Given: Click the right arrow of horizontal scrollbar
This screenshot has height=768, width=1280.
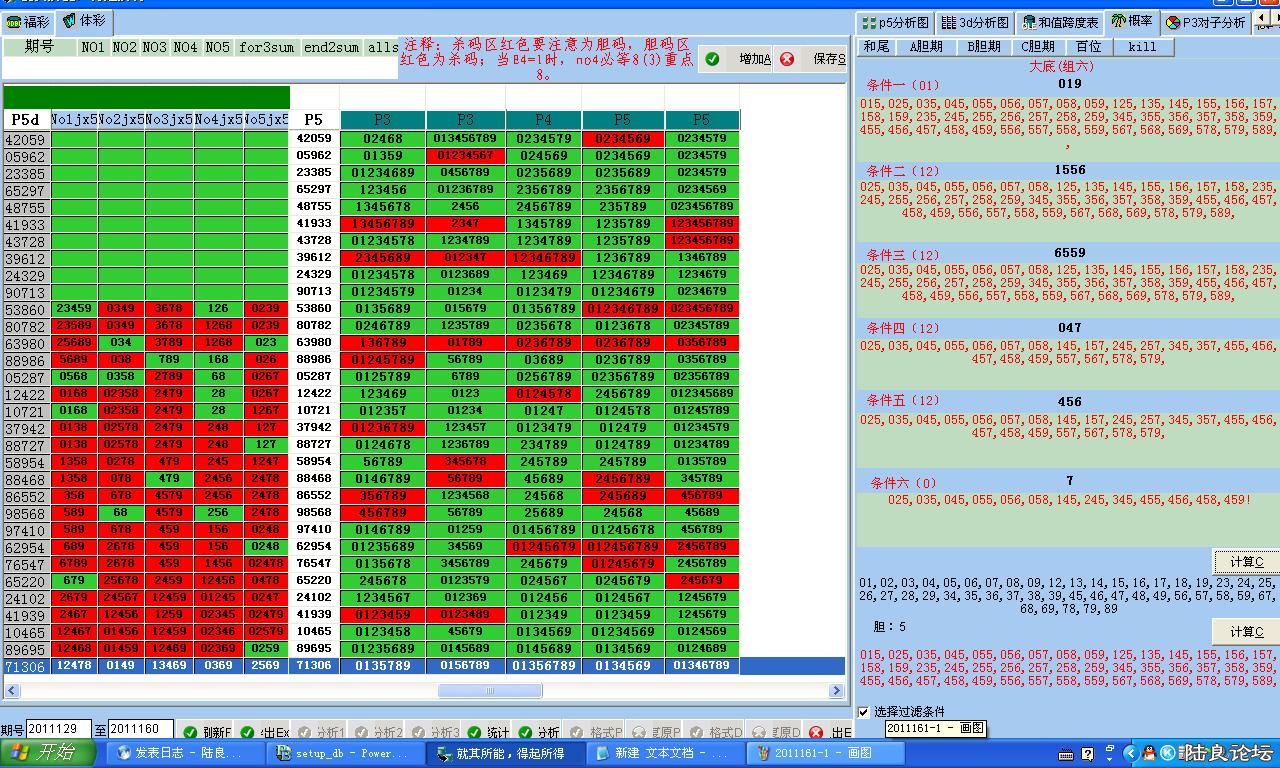Looking at the screenshot, I should click(837, 690).
